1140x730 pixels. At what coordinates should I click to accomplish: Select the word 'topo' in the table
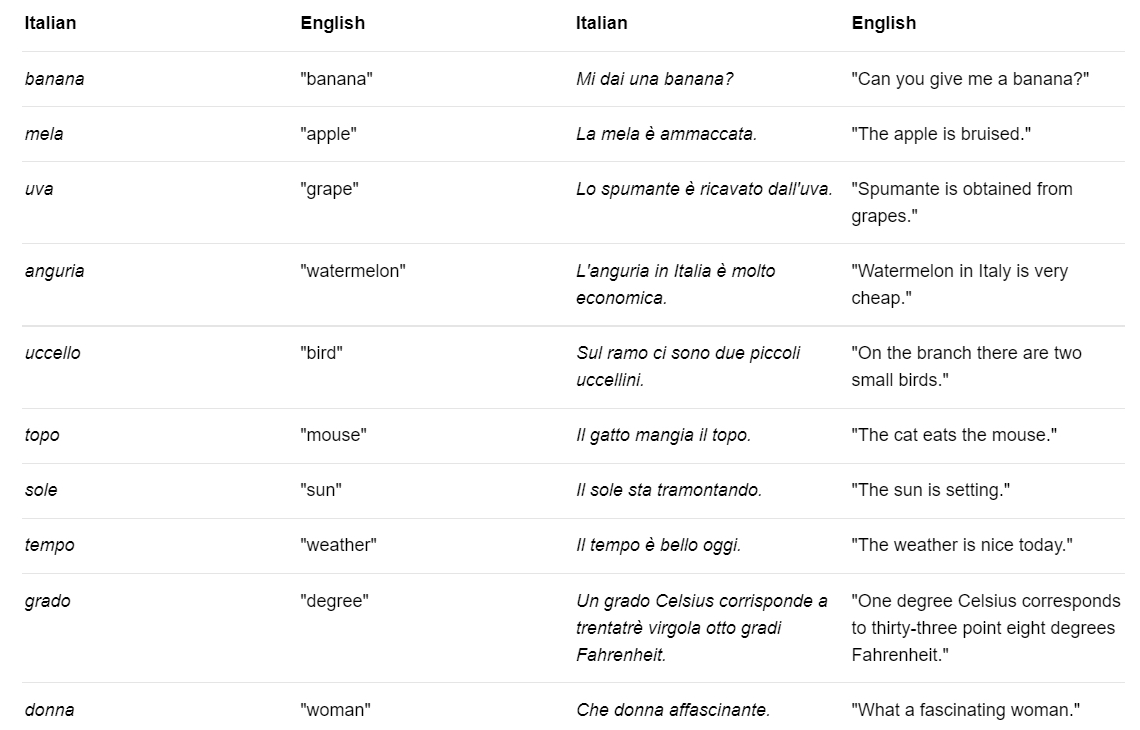(x=42, y=435)
